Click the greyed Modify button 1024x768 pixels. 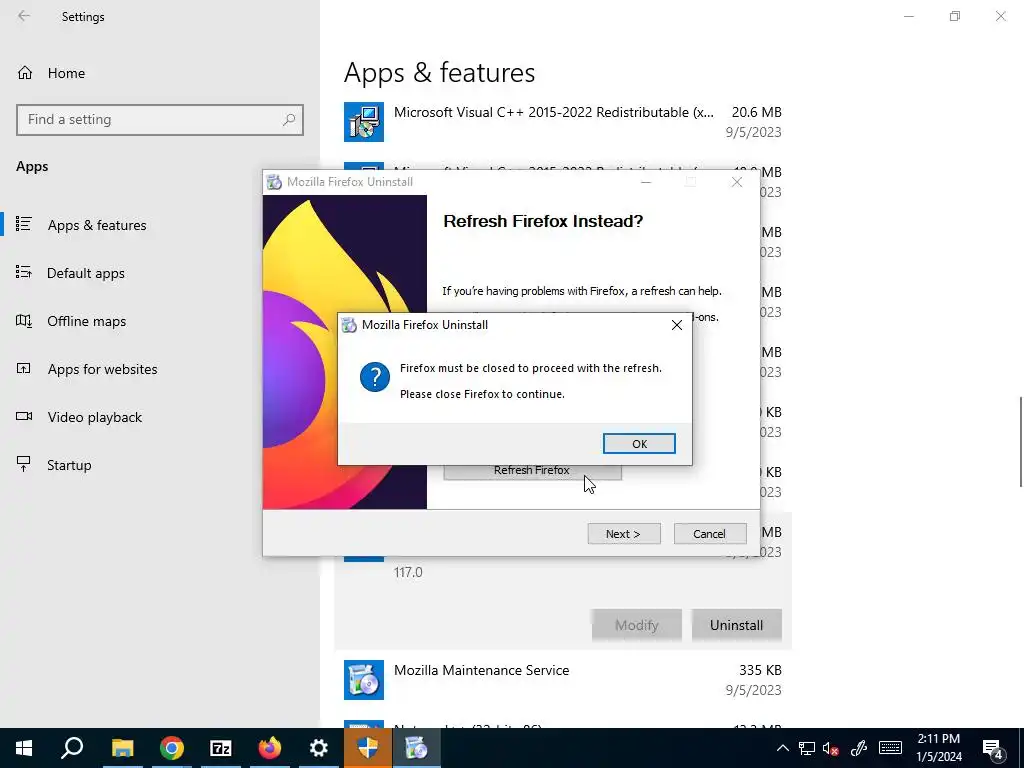[x=637, y=625]
